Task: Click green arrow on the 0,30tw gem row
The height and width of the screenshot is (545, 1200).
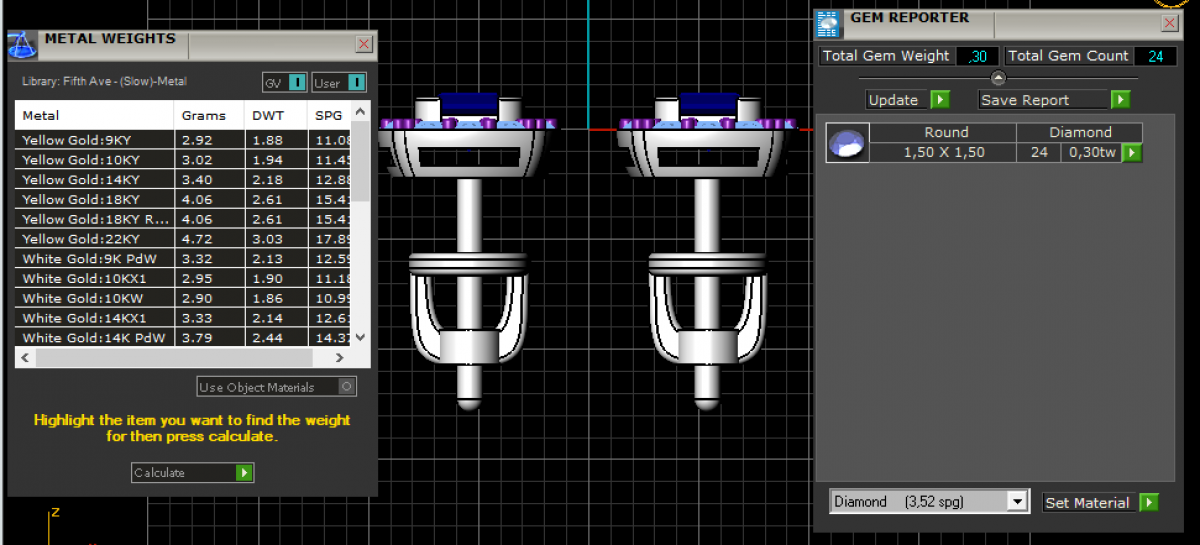Action: pos(1131,153)
